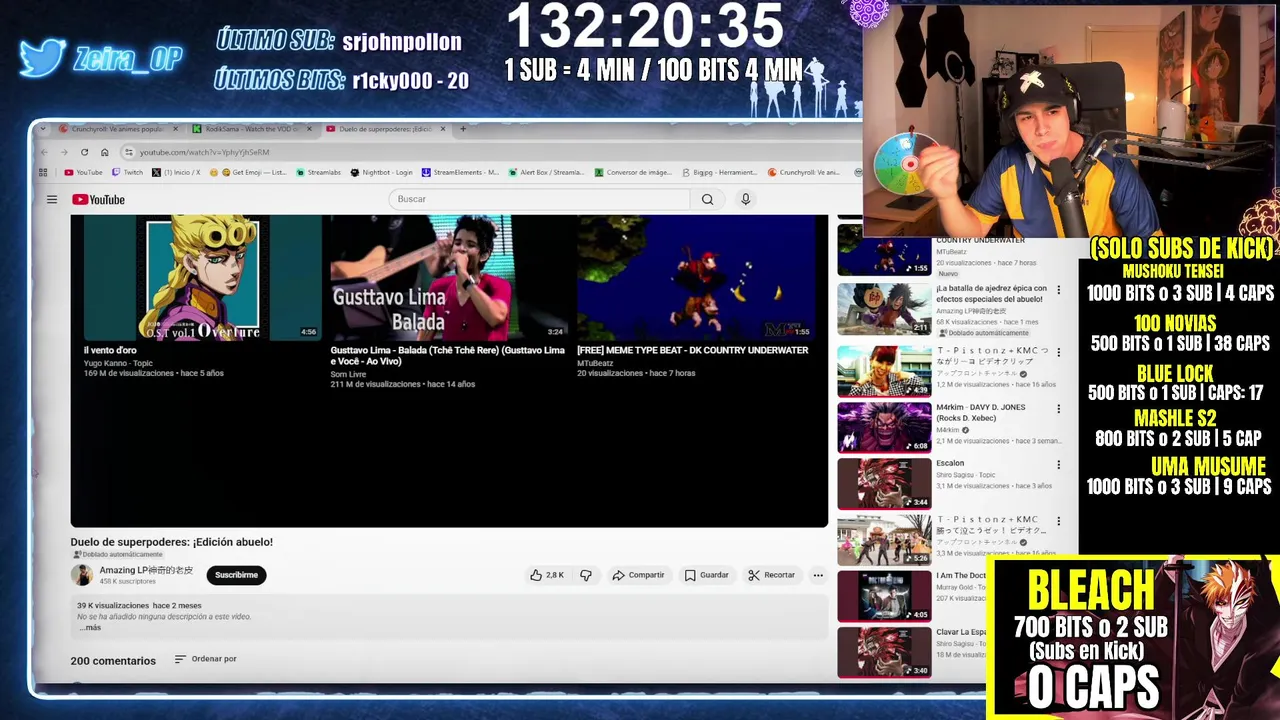Click the Guardar save button
The image size is (1280, 720).
point(706,575)
